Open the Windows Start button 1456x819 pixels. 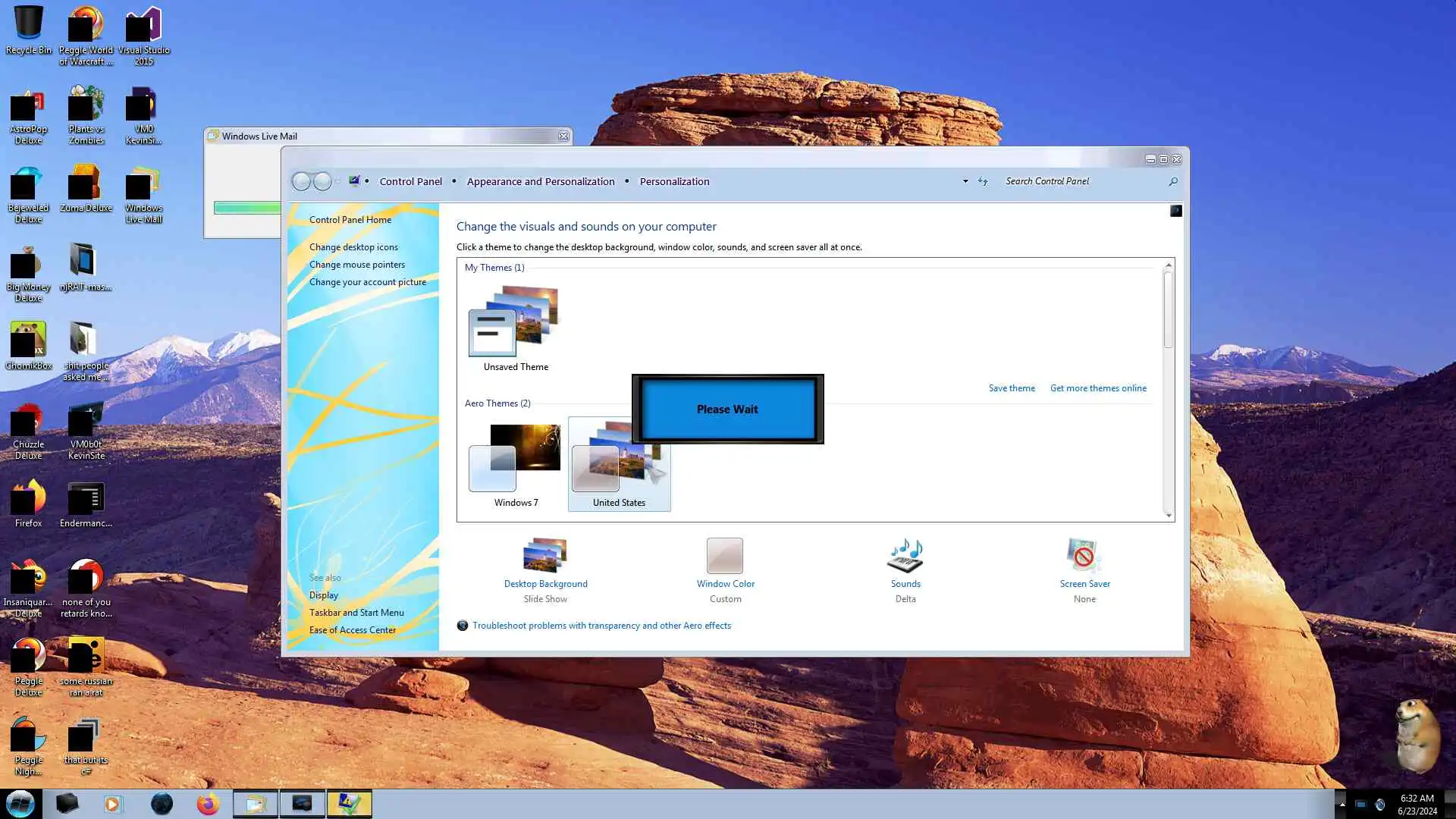point(20,804)
